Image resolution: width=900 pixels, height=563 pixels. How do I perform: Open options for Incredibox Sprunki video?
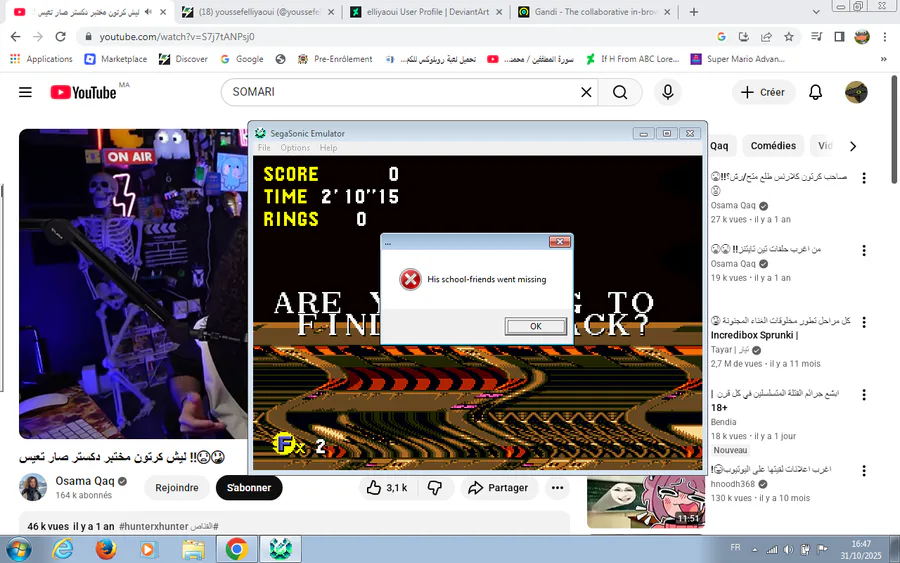click(x=864, y=323)
